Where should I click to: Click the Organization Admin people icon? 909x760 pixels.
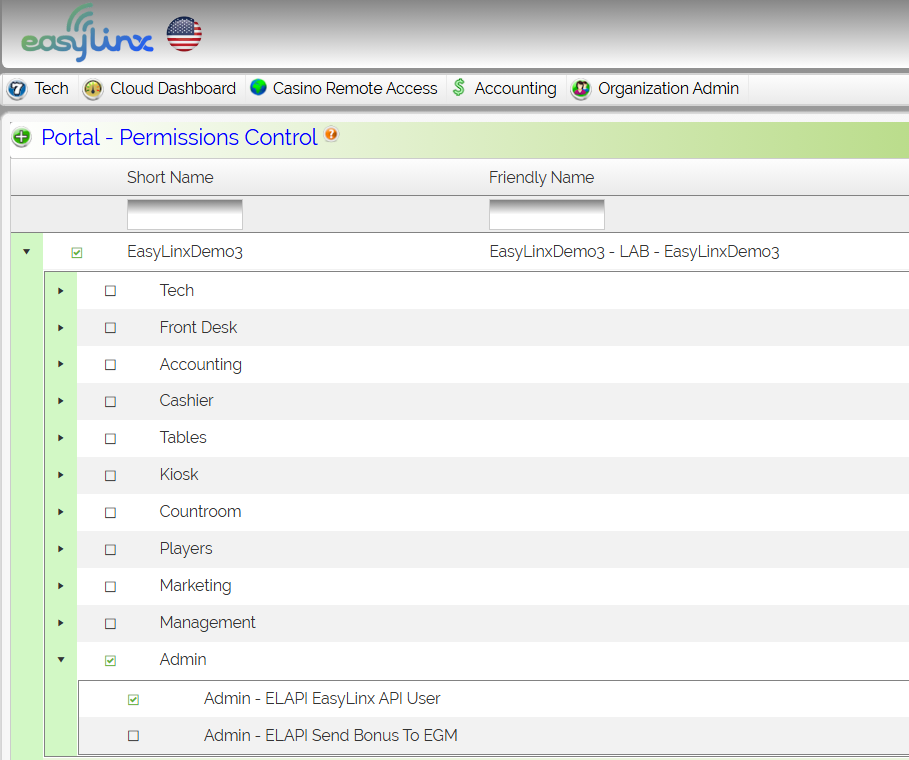pos(580,89)
